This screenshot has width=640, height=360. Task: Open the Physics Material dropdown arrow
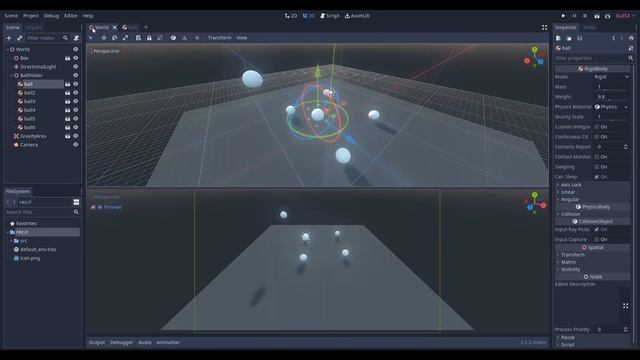626,107
